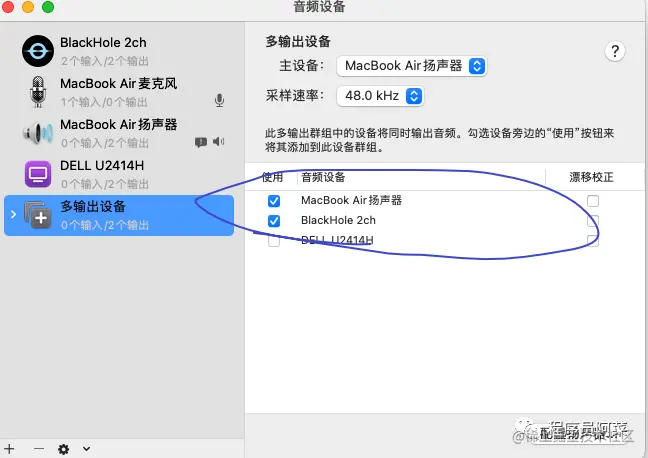
Task: Uncheck the BlackHole 2ch use checkbox
Action: (x=274, y=221)
